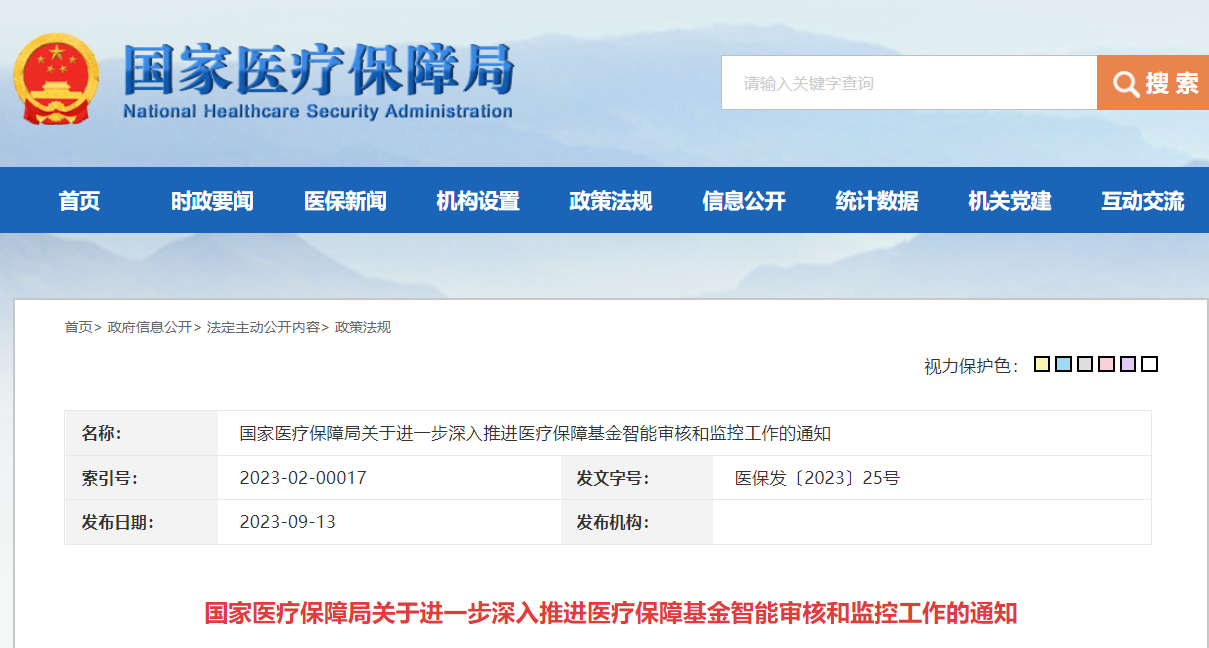
Task: Select the white eye-protection color
Action: (x=1150, y=364)
